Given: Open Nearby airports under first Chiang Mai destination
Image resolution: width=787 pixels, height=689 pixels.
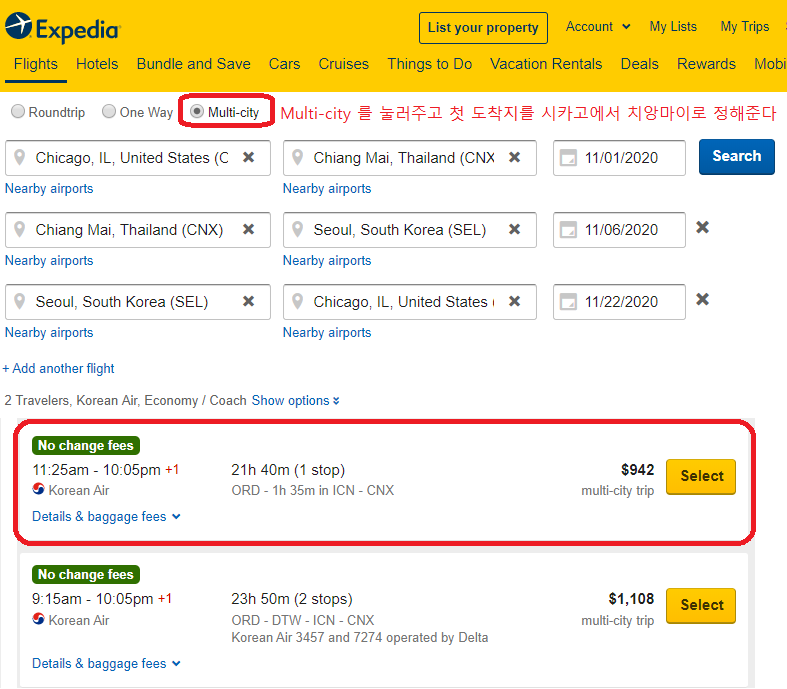Looking at the screenshot, I should [327, 189].
